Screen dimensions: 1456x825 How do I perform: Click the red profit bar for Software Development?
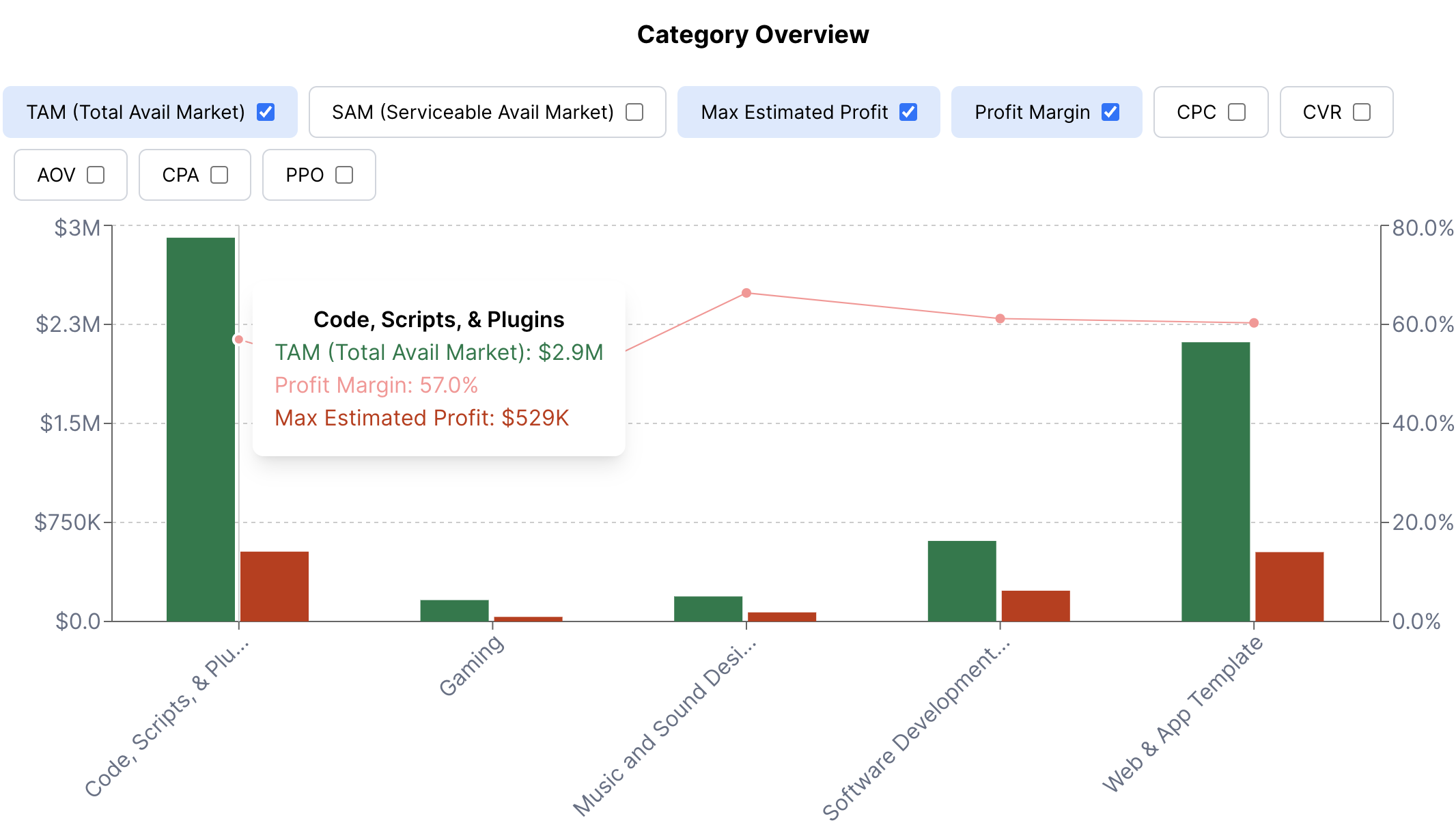1035,606
